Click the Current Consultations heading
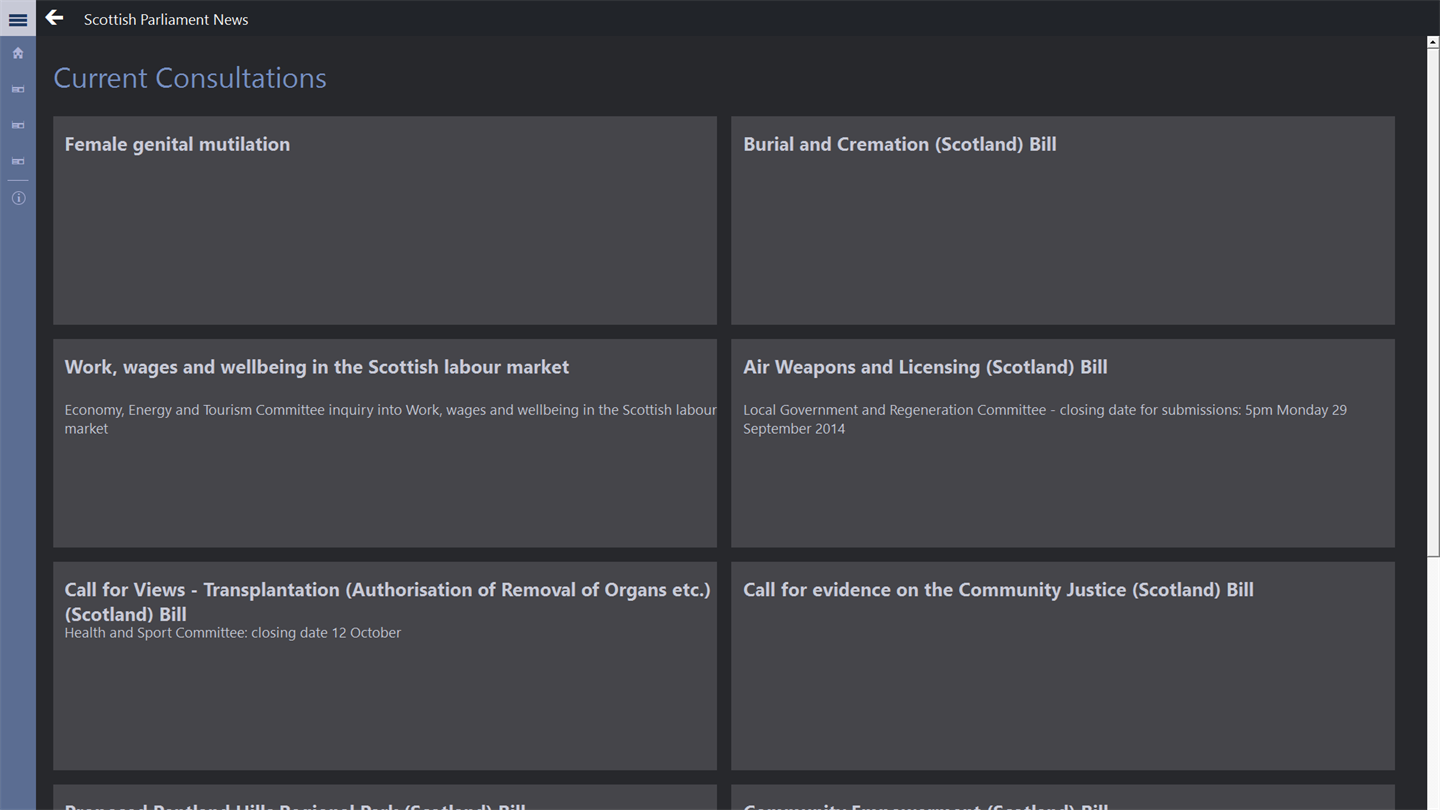This screenshot has height=810, width=1440. click(x=190, y=78)
